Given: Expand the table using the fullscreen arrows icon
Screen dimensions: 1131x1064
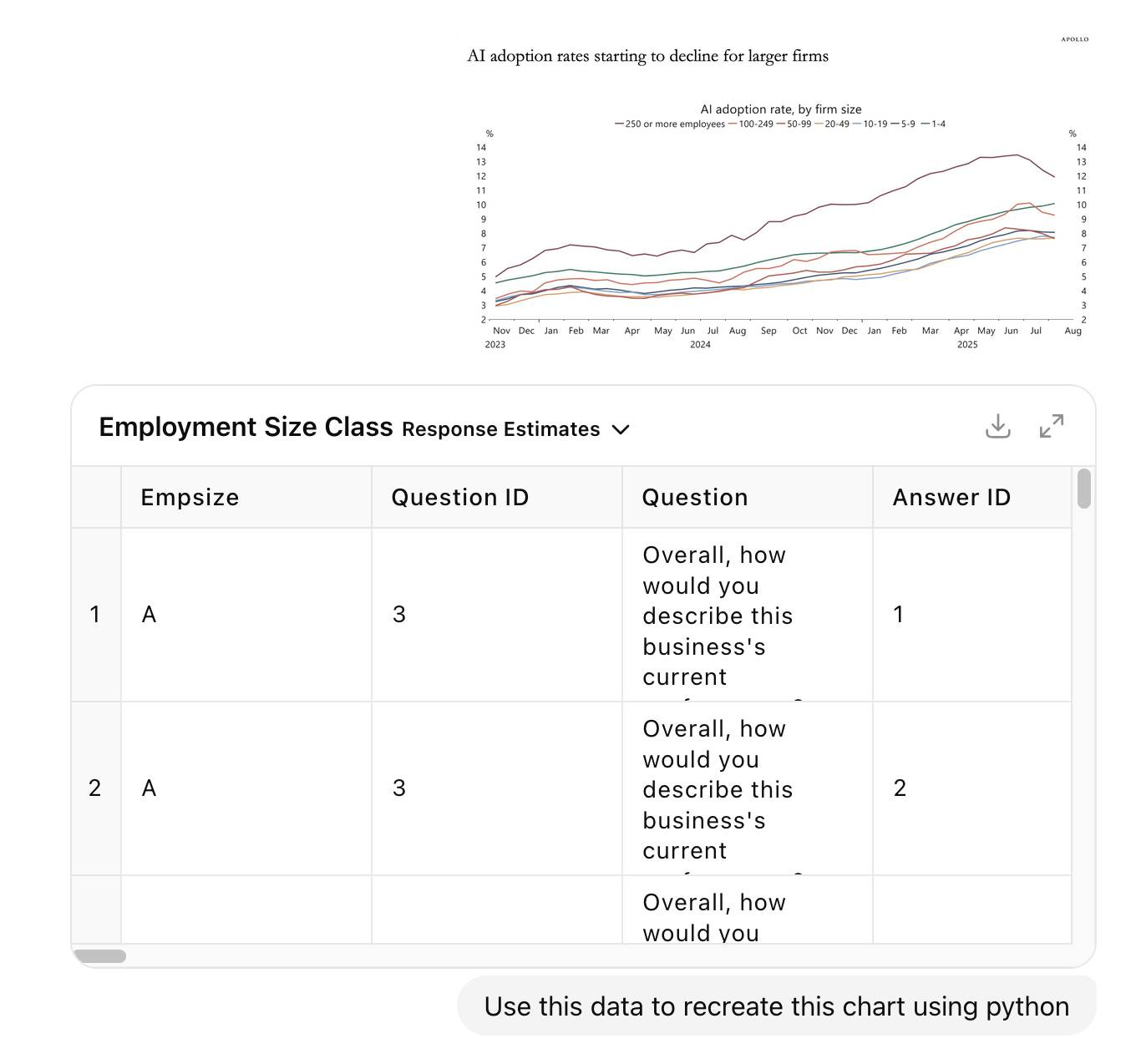Looking at the screenshot, I should tap(1051, 426).
